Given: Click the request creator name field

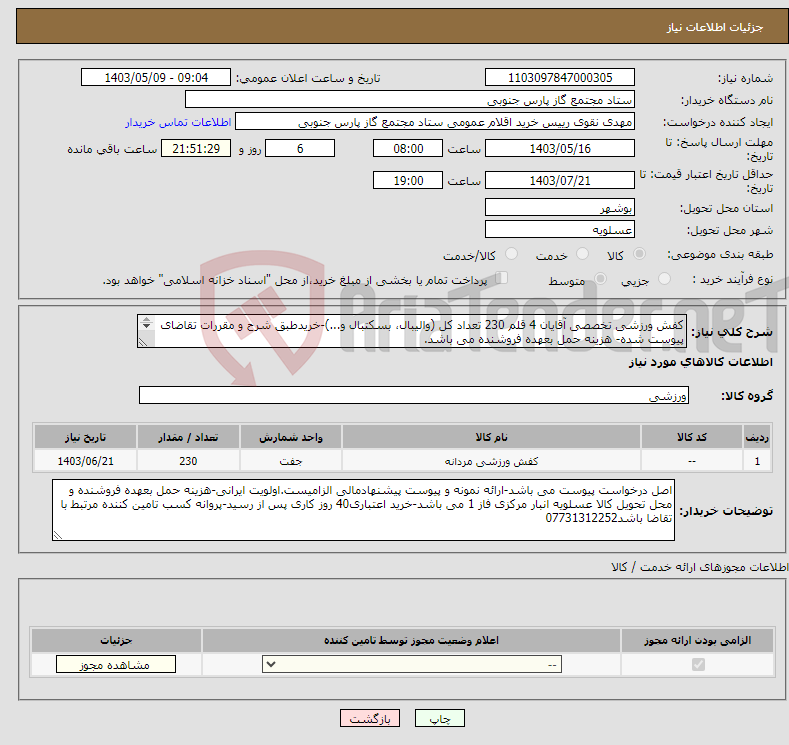Looking at the screenshot, I should (435, 122).
